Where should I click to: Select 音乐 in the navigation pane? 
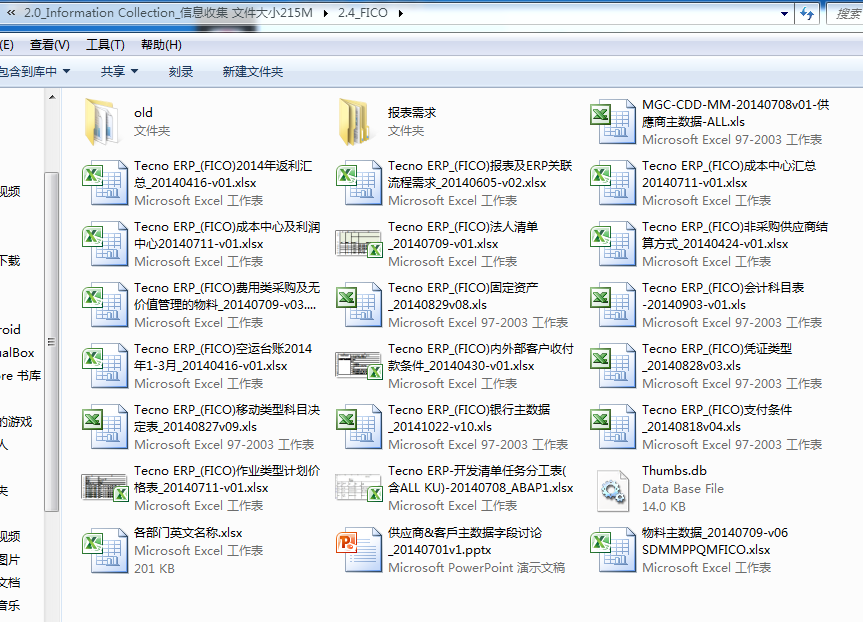tap(10, 606)
